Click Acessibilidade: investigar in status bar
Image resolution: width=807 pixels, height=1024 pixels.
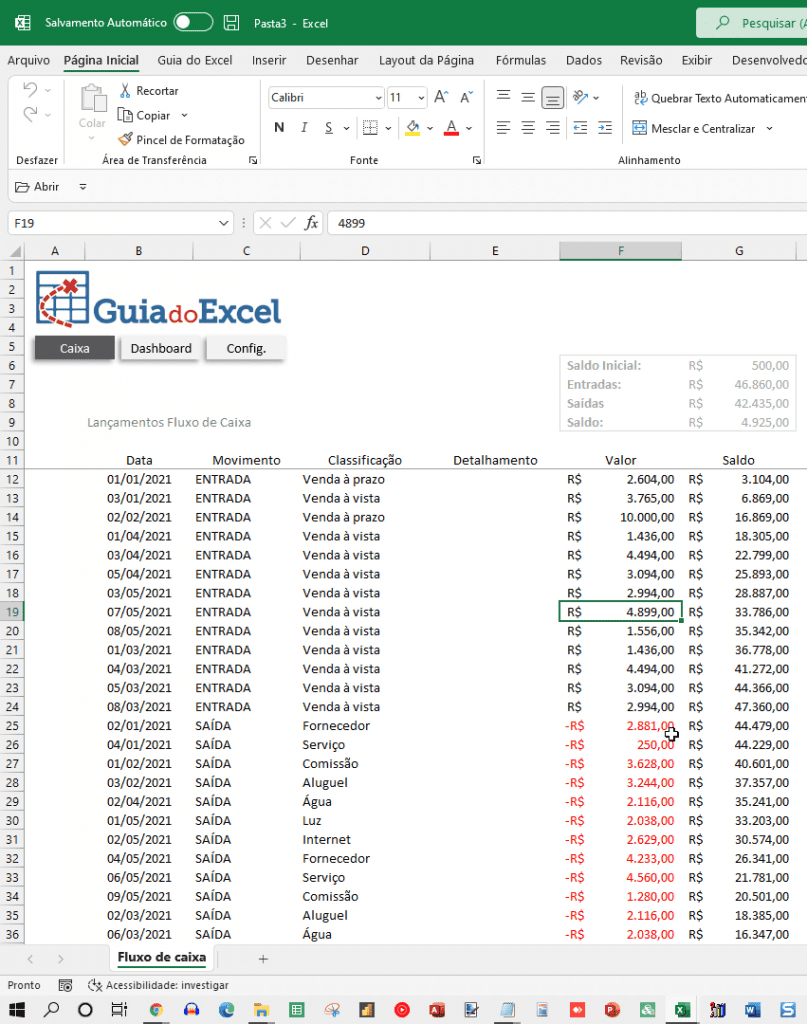coord(158,985)
